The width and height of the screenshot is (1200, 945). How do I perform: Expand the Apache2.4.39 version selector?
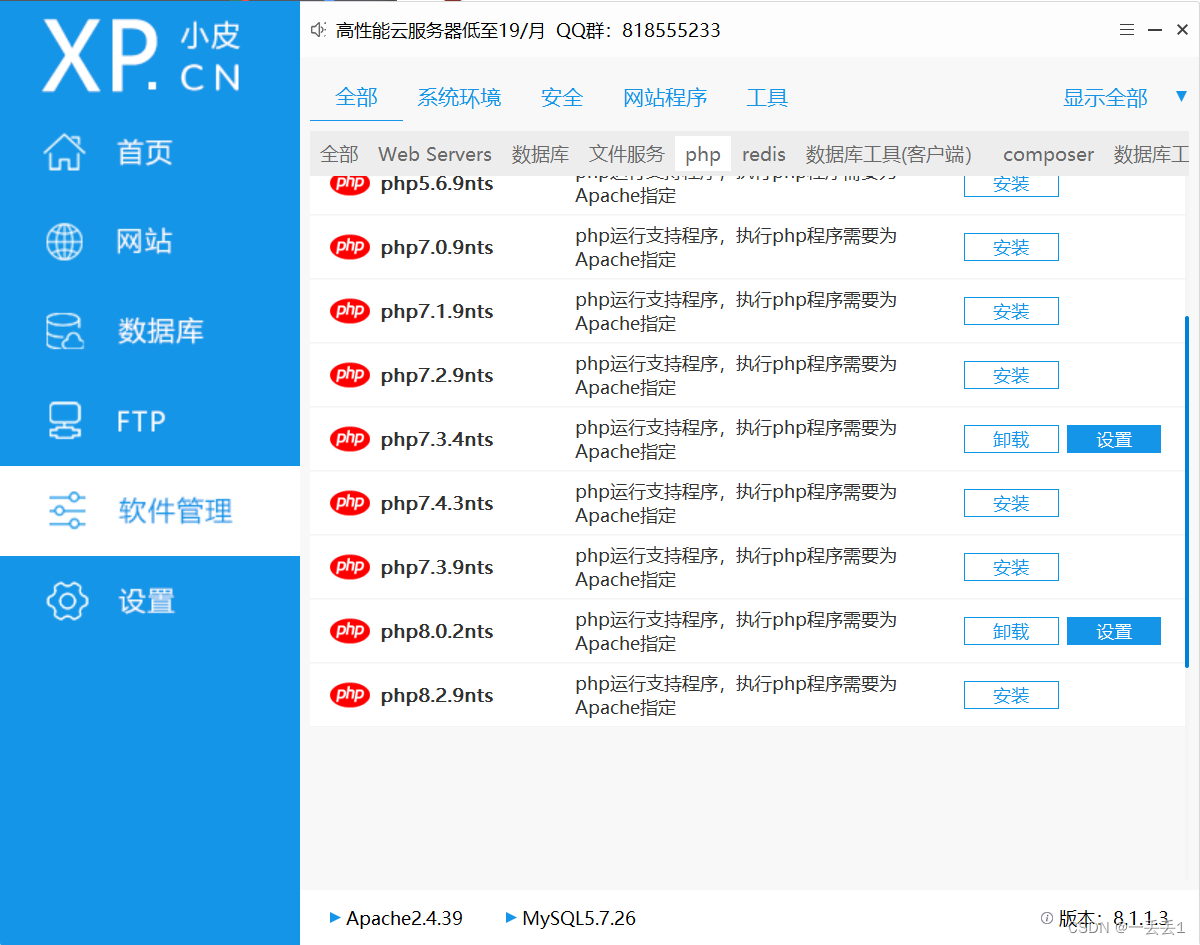(x=335, y=918)
